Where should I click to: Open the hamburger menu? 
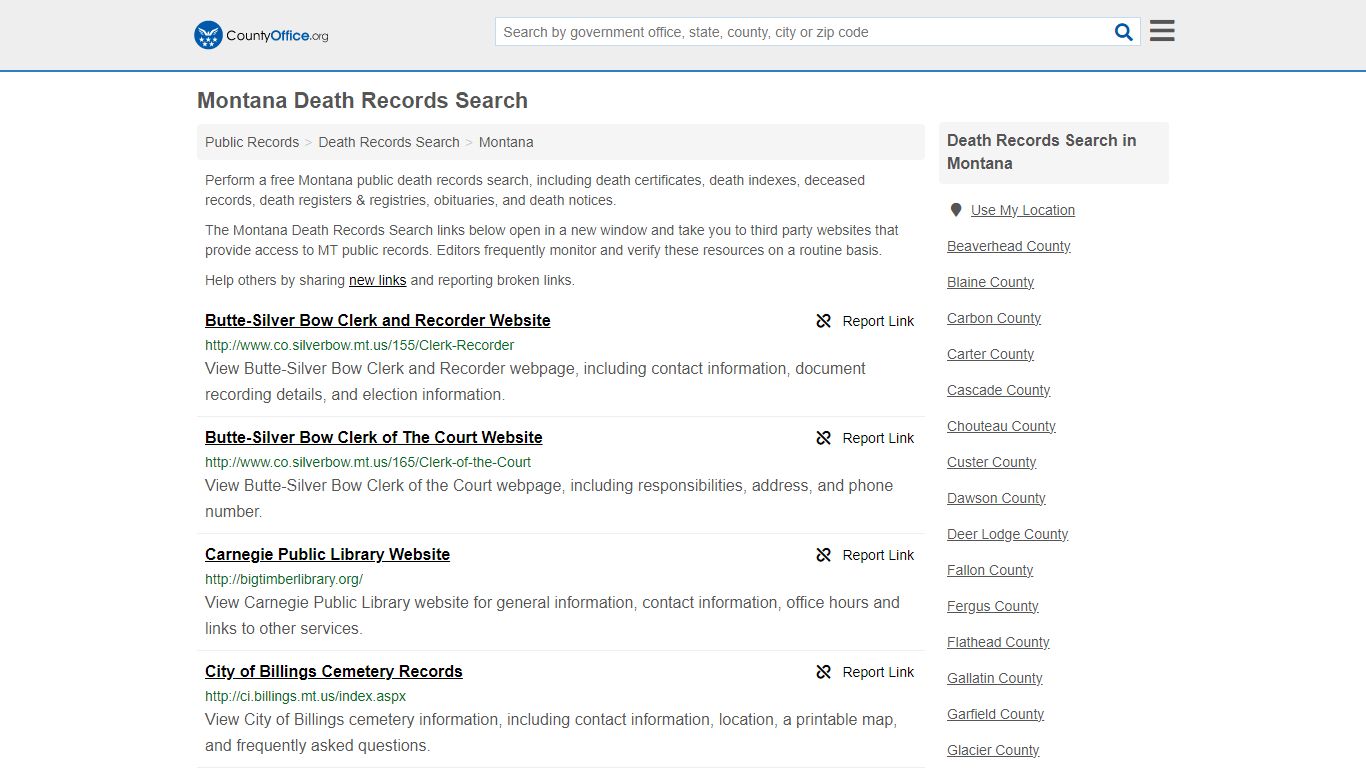1162,31
